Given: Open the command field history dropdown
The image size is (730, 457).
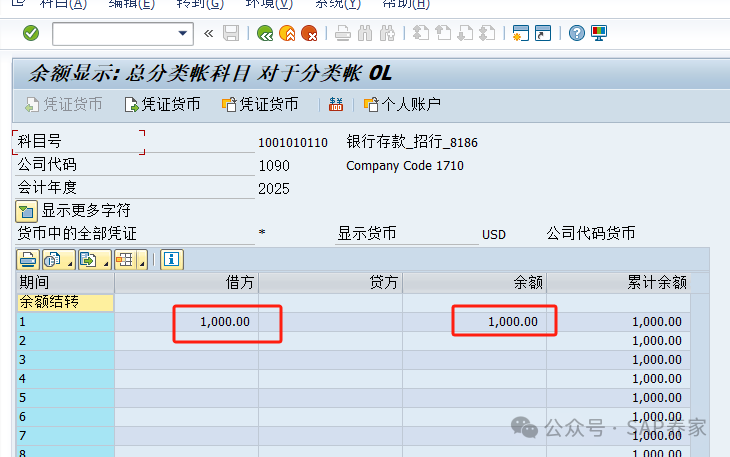Looking at the screenshot, I should point(183,34).
